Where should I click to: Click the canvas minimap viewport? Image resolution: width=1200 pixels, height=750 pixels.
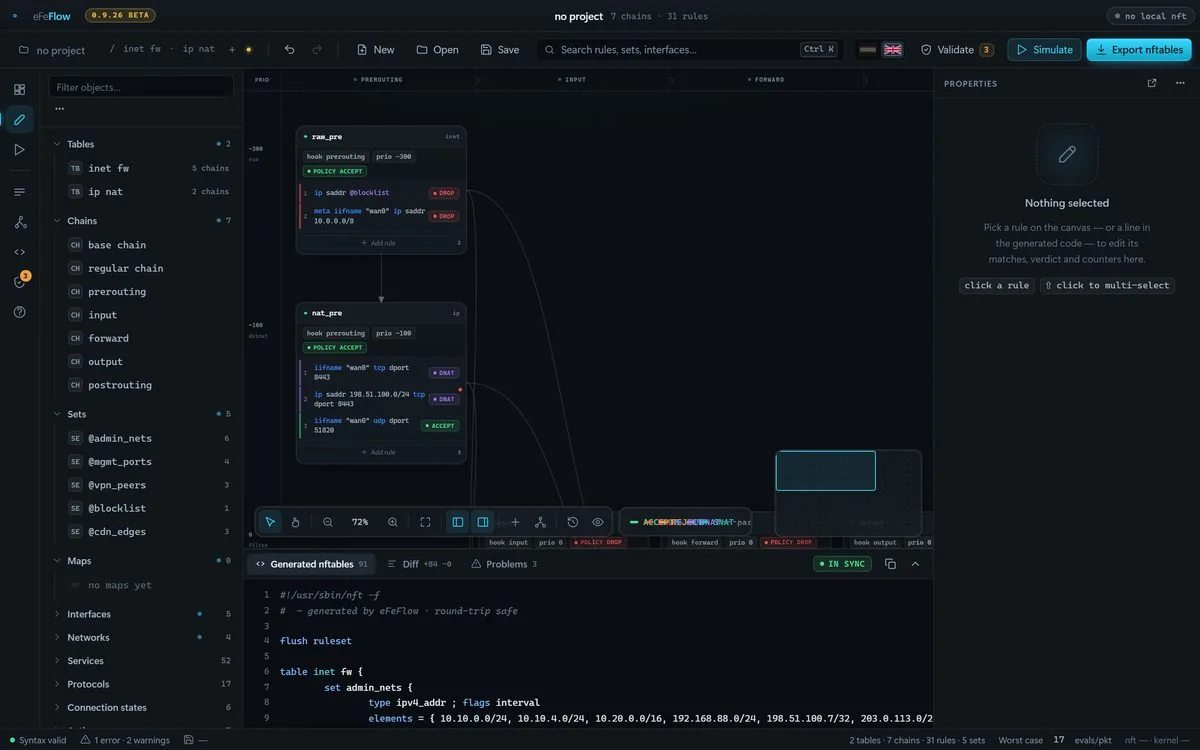pyautogui.click(x=826, y=471)
